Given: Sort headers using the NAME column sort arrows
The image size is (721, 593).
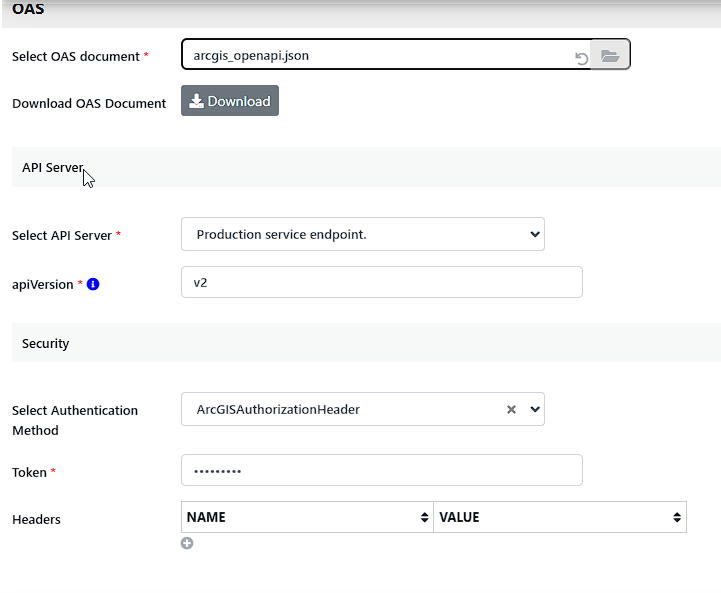Looking at the screenshot, I should coord(425,518).
